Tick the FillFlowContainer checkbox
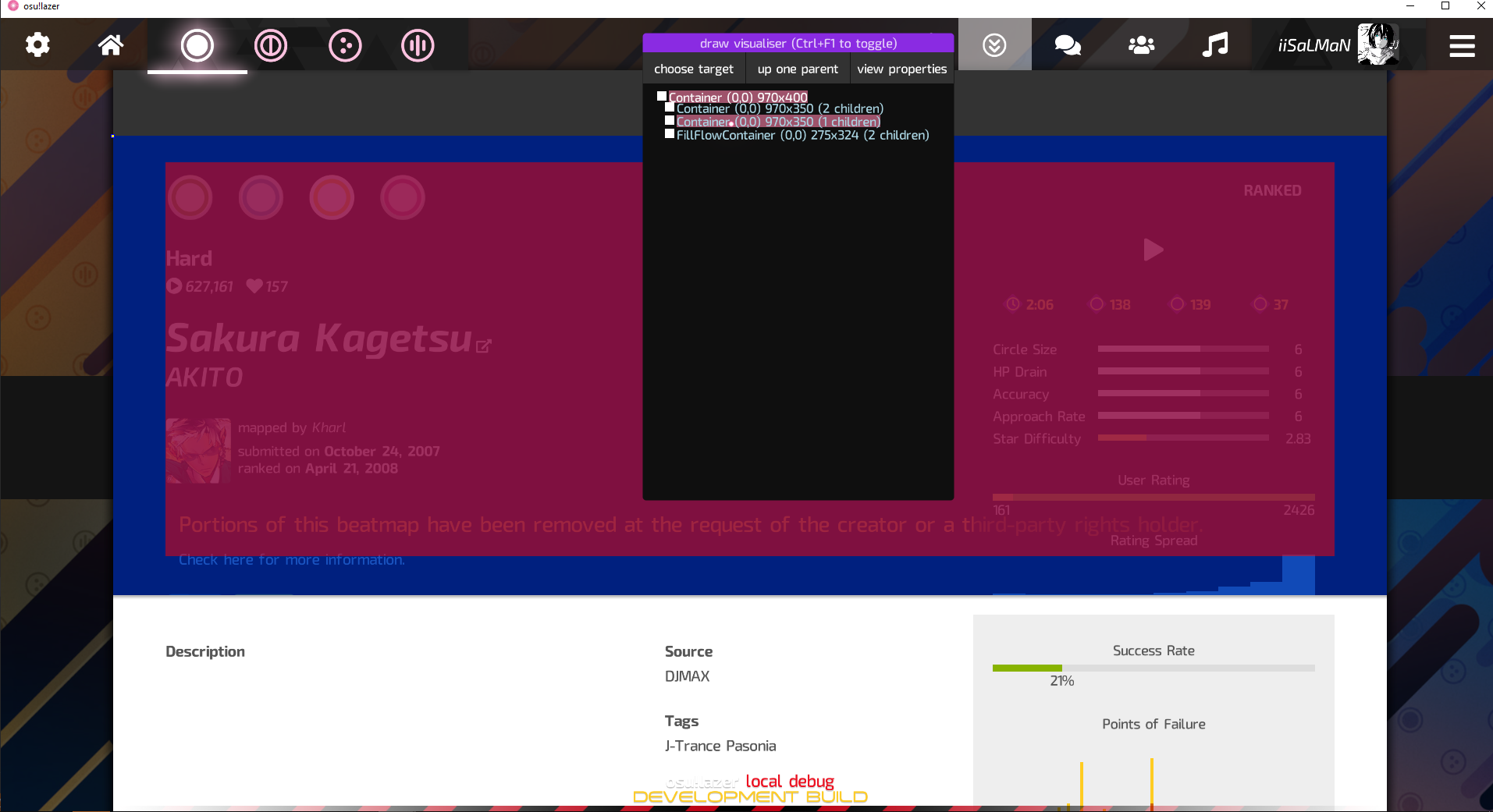Viewport: 1493px width, 812px height. pyautogui.click(x=669, y=133)
